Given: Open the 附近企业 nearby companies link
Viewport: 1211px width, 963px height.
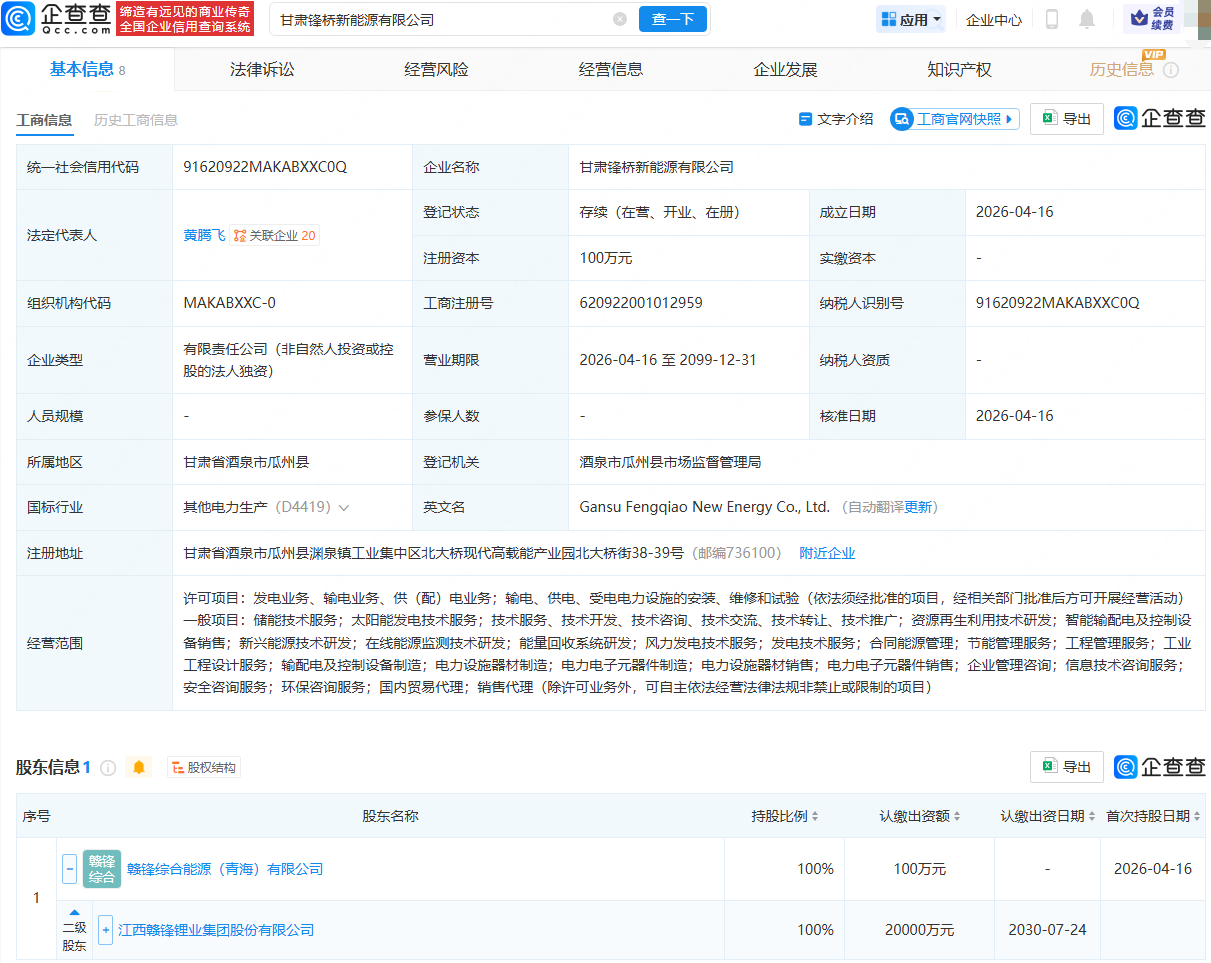Looking at the screenshot, I should click(827, 552).
